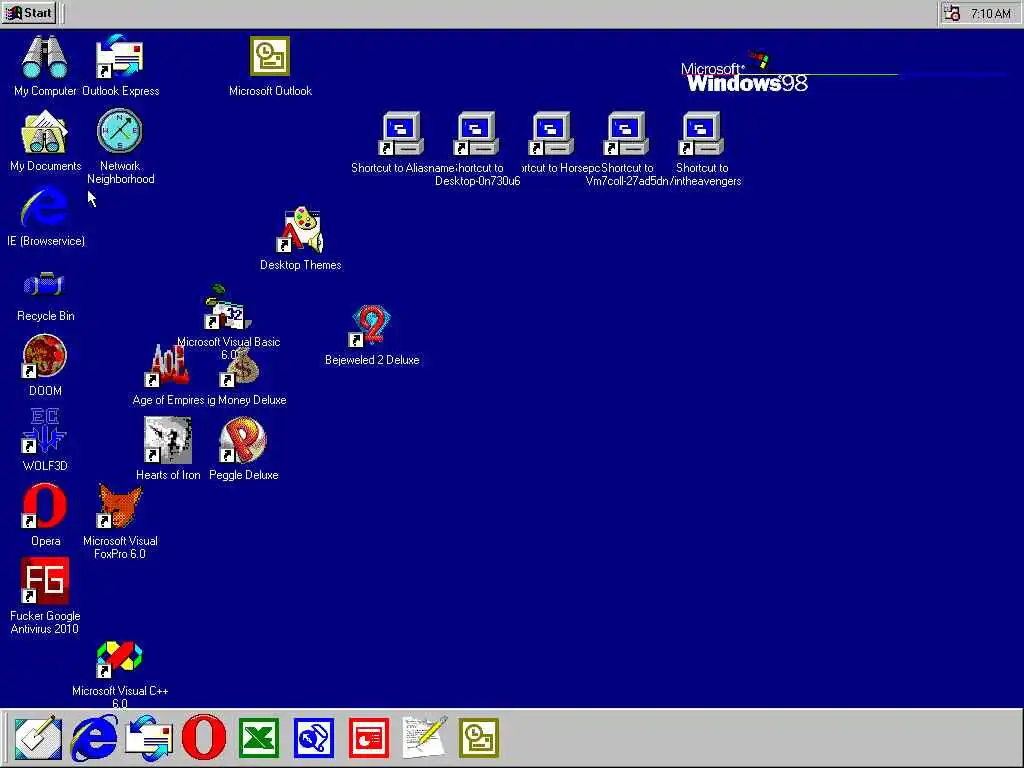The width and height of the screenshot is (1024, 768).
Task: Click the Task Scheduler tray icon
Action: pos(952,13)
